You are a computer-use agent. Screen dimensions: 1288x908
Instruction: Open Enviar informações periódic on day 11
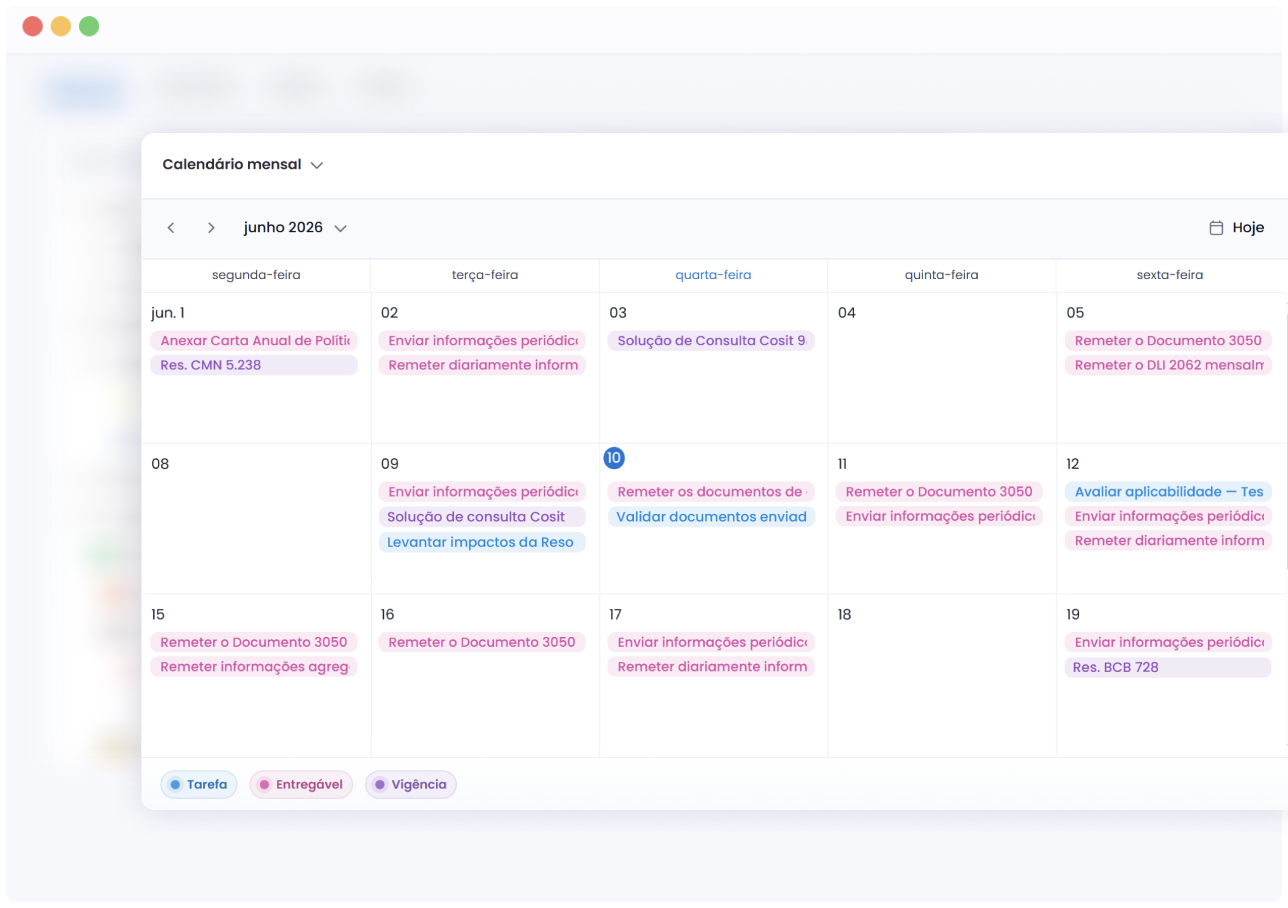(x=939, y=516)
